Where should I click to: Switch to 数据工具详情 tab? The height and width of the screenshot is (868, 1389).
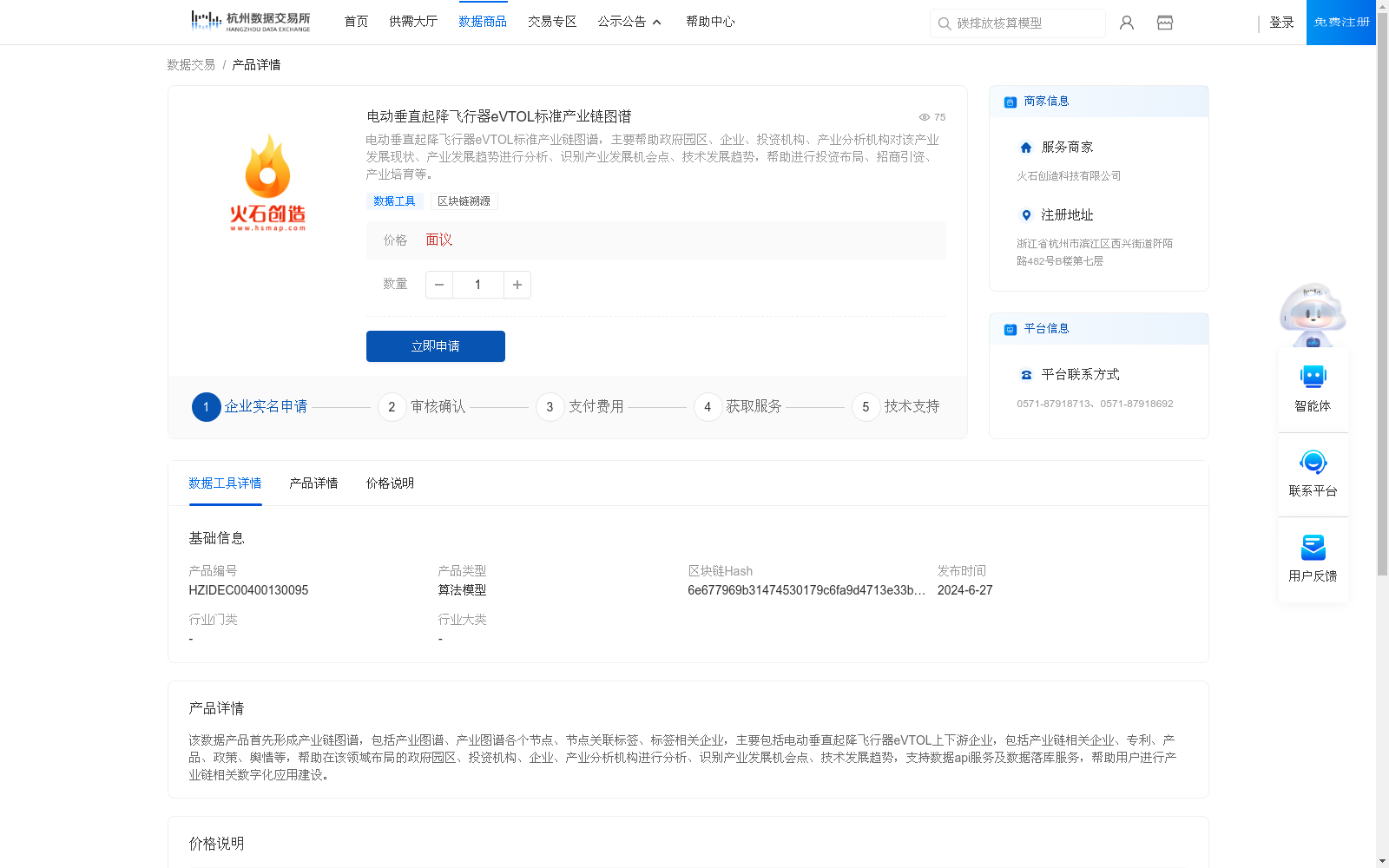(x=225, y=483)
